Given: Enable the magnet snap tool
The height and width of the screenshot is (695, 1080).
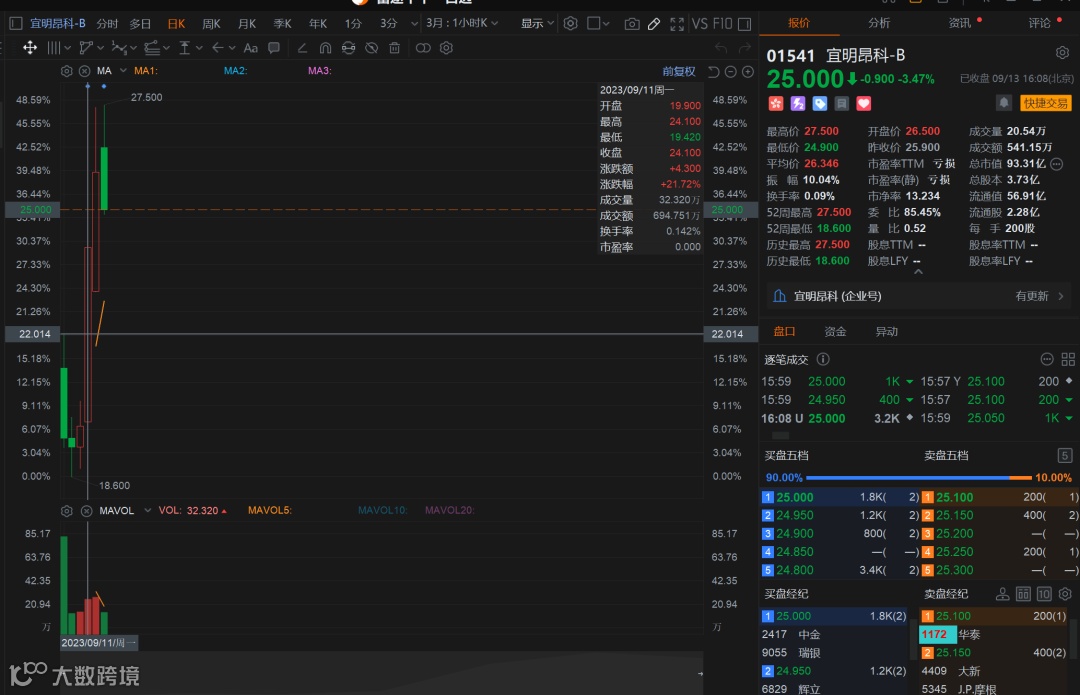Looking at the screenshot, I should 325,48.
